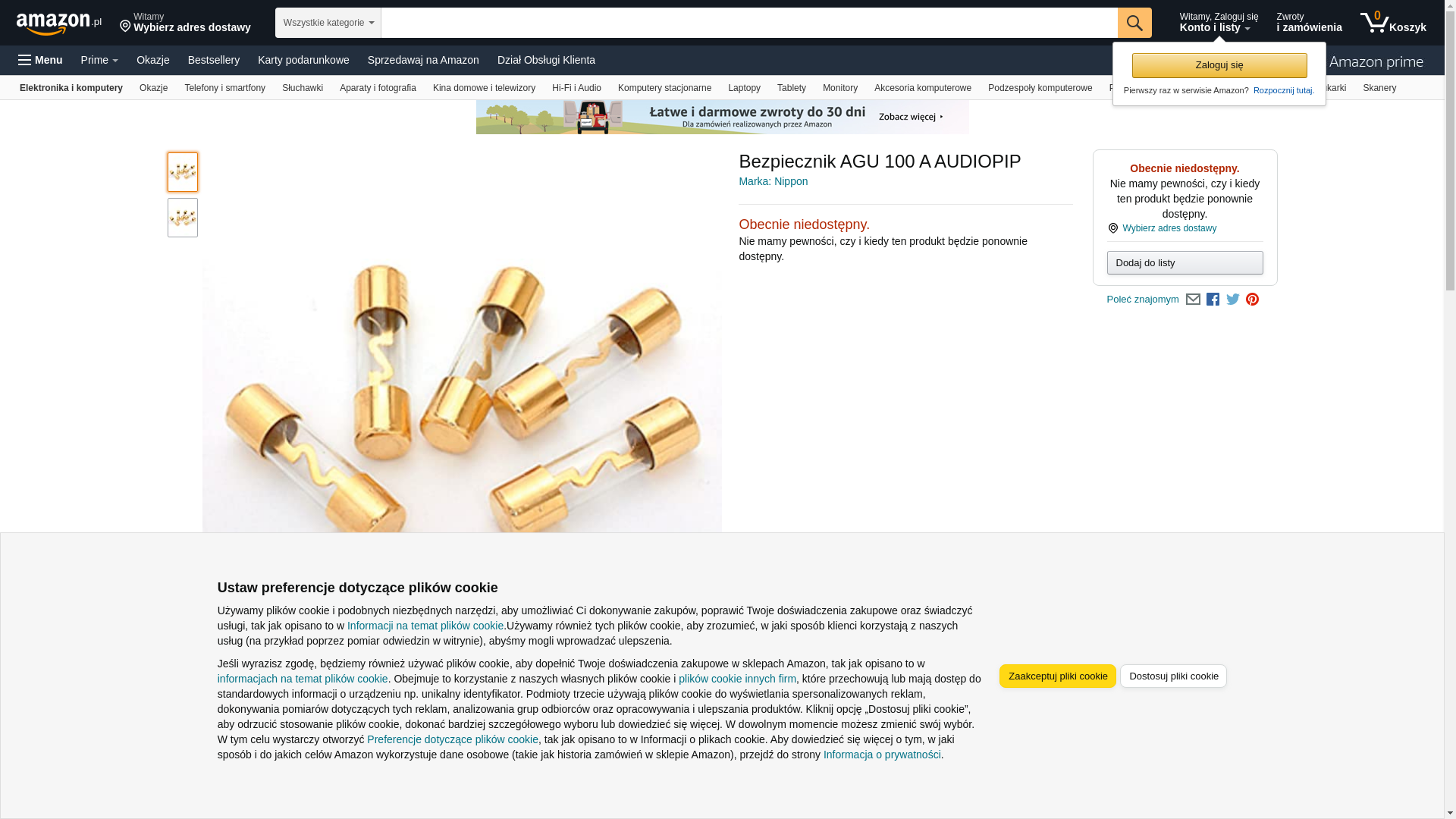Click the Zaloguj się button

click(x=1219, y=65)
